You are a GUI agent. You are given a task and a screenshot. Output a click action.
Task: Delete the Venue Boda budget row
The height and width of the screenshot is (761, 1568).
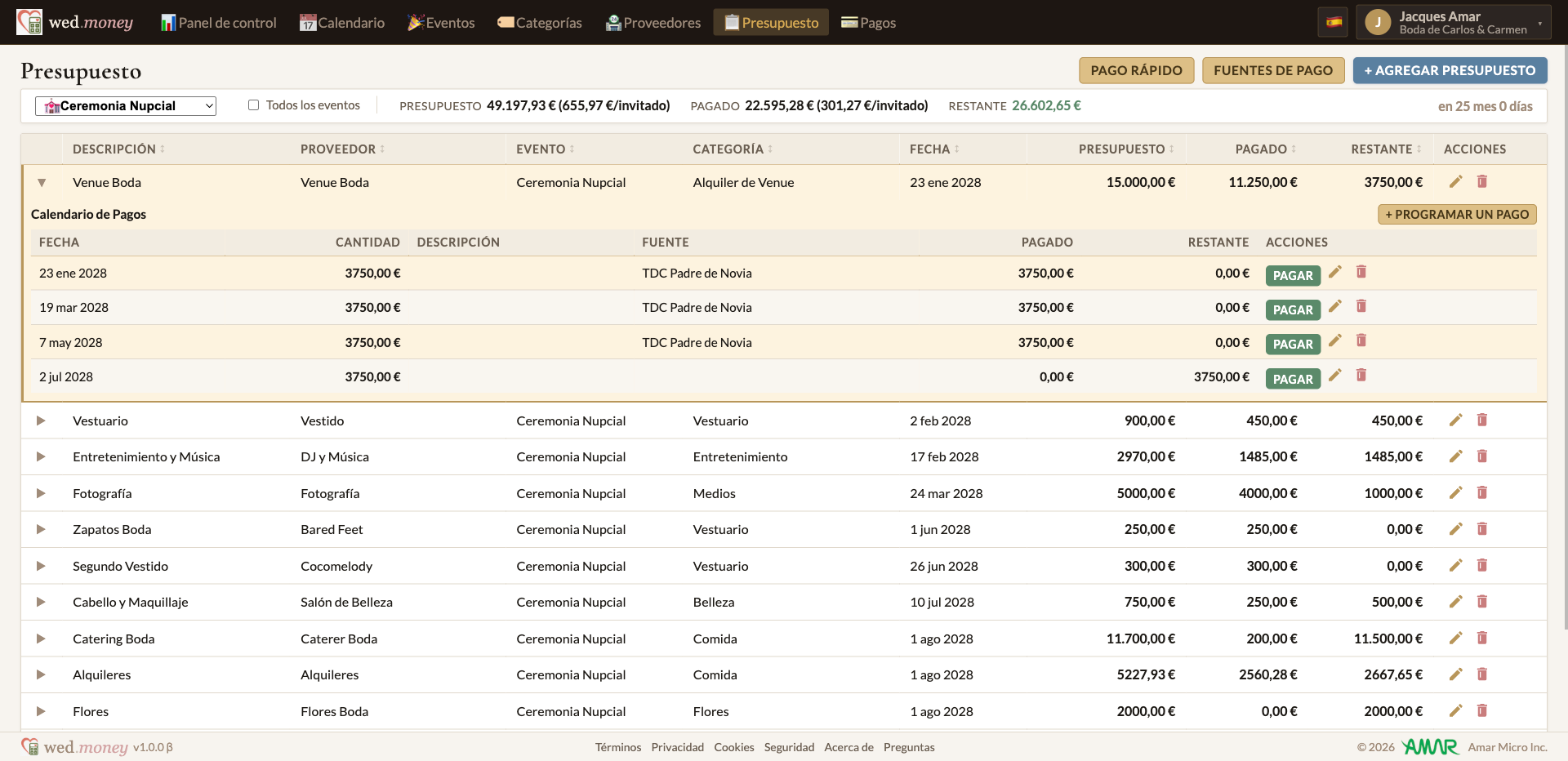coord(1482,181)
